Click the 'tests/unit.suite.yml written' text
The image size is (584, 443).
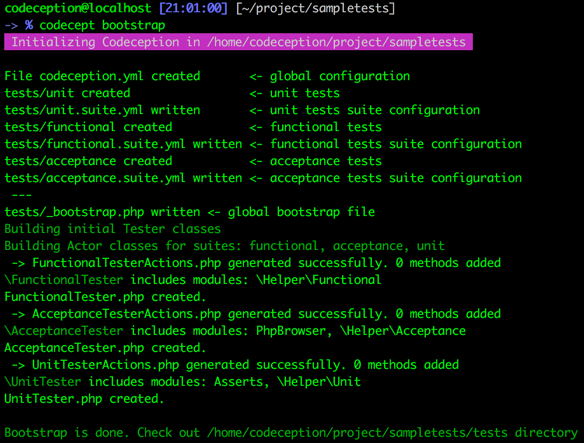[102, 110]
